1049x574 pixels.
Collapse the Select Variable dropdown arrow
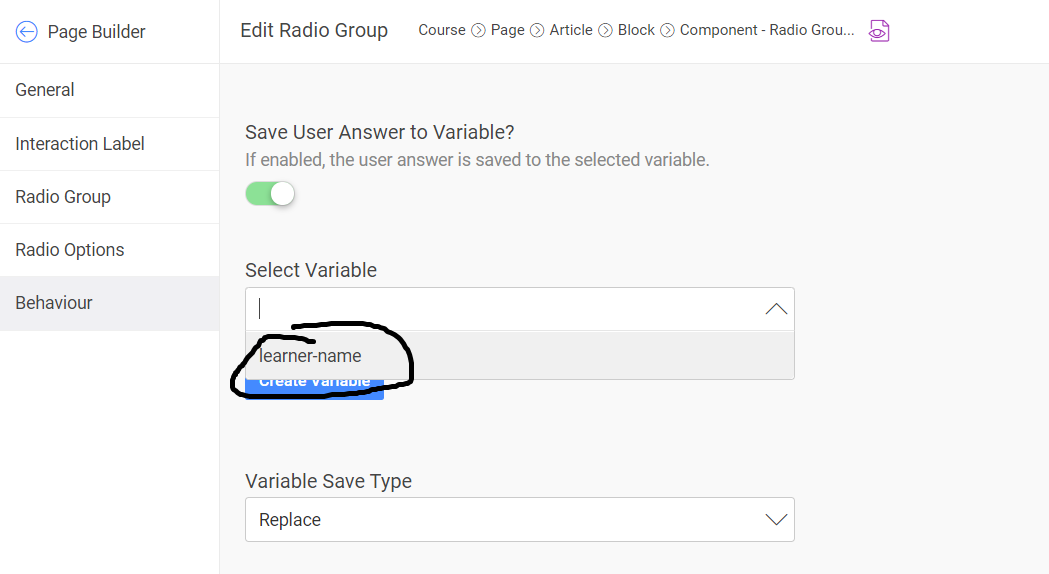[776, 309]
